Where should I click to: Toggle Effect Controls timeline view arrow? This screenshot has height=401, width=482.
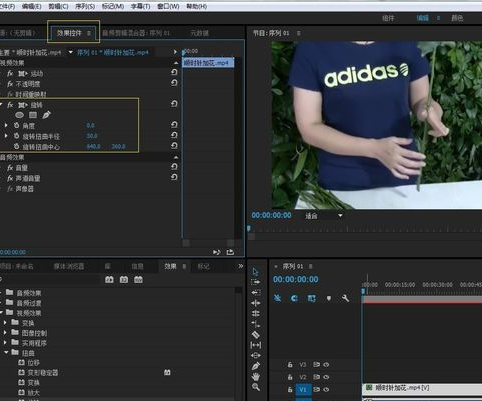click(x=175, y=52)
